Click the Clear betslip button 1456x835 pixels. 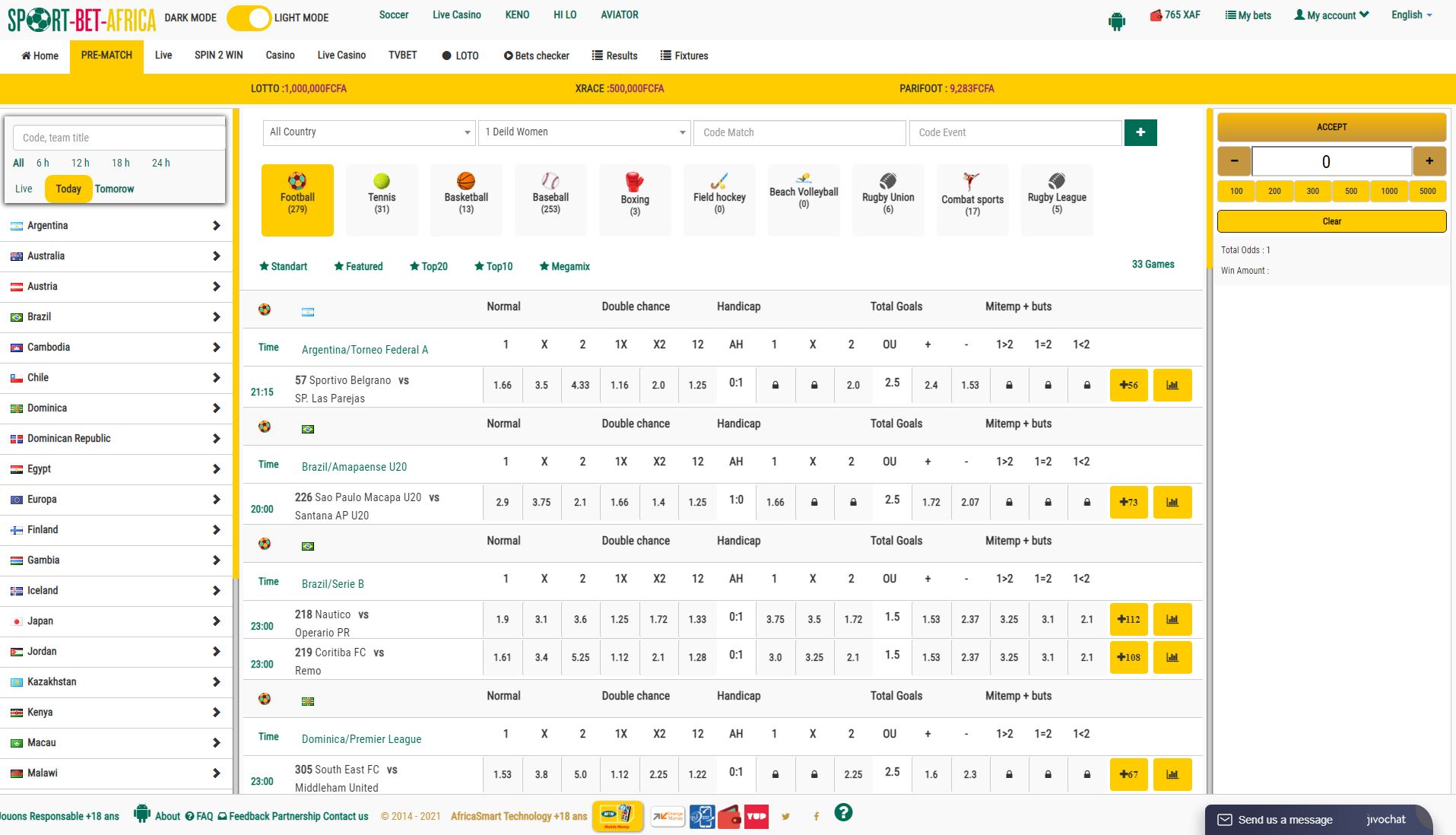pos(1331,221)
